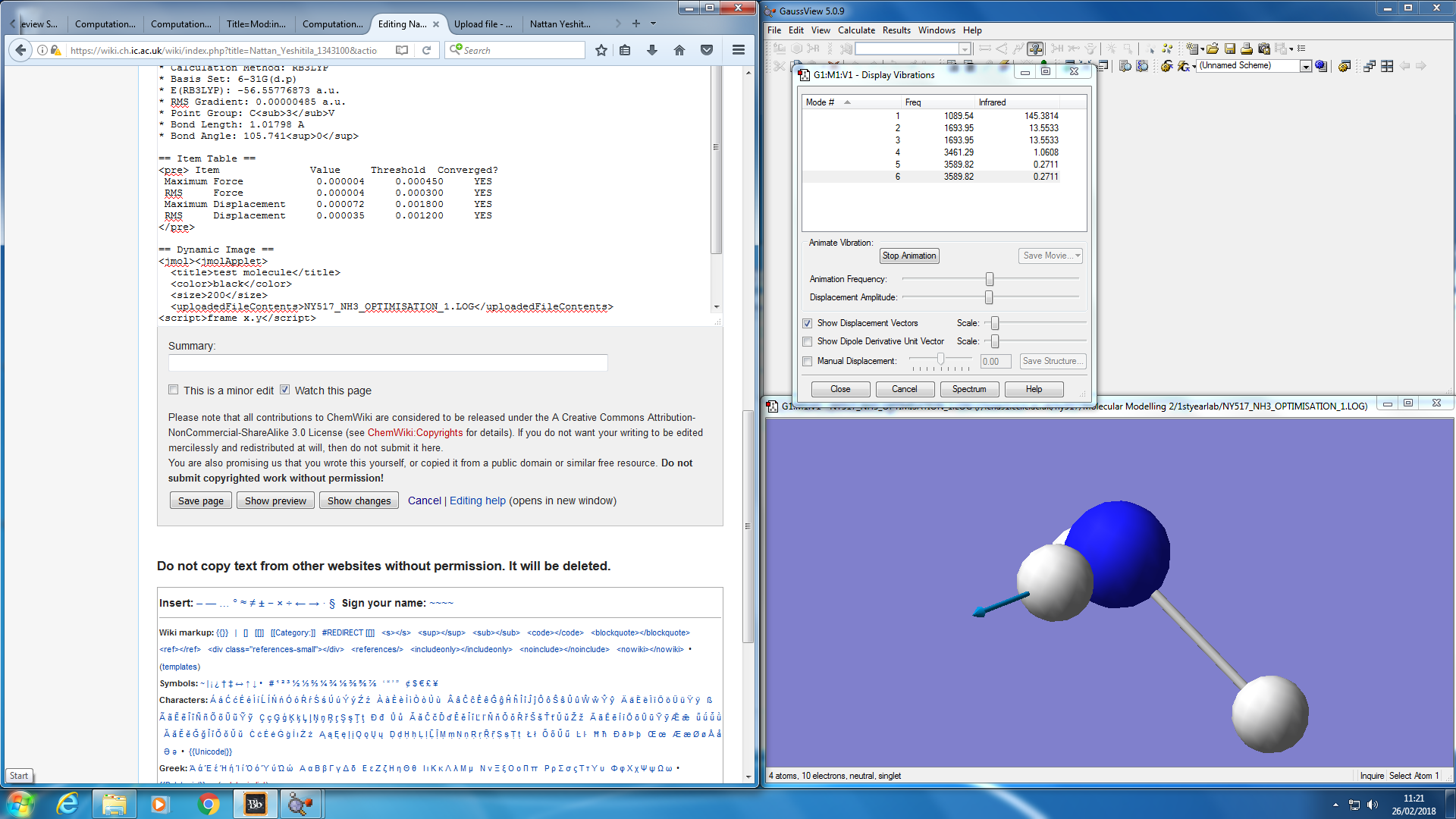Open the Calculate menu

coord(856,30)
